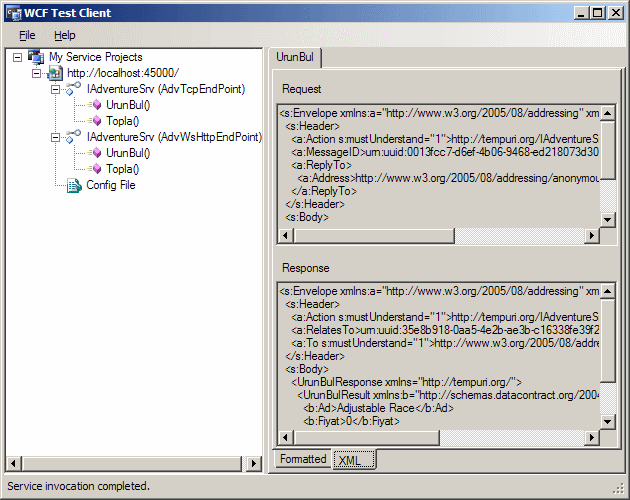This screenshot has height=500, width=630.
Task: Select the UrunBul tab at top
Action: coord(294,58)
